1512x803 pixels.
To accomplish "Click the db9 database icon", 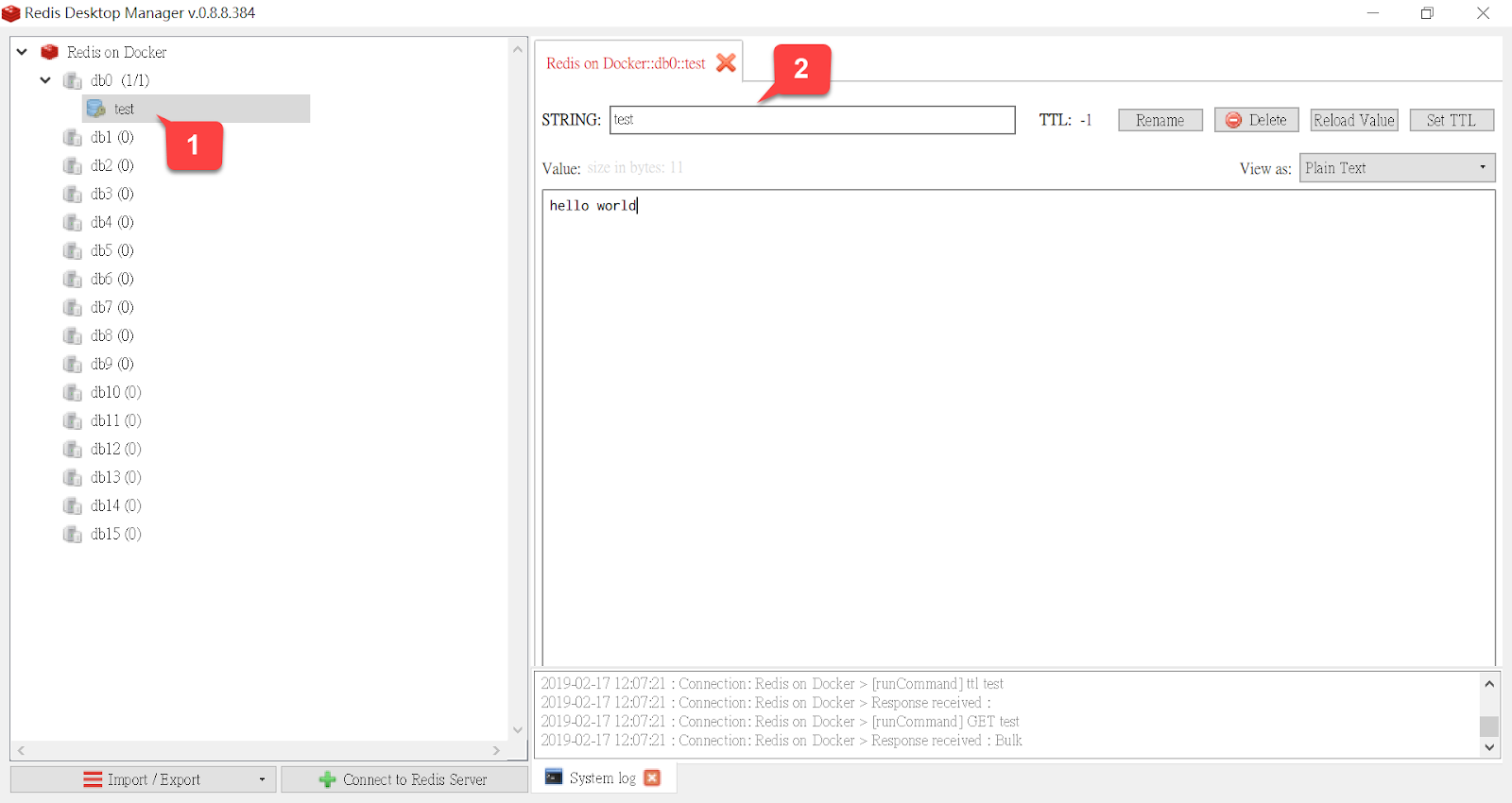I will 73,364.
